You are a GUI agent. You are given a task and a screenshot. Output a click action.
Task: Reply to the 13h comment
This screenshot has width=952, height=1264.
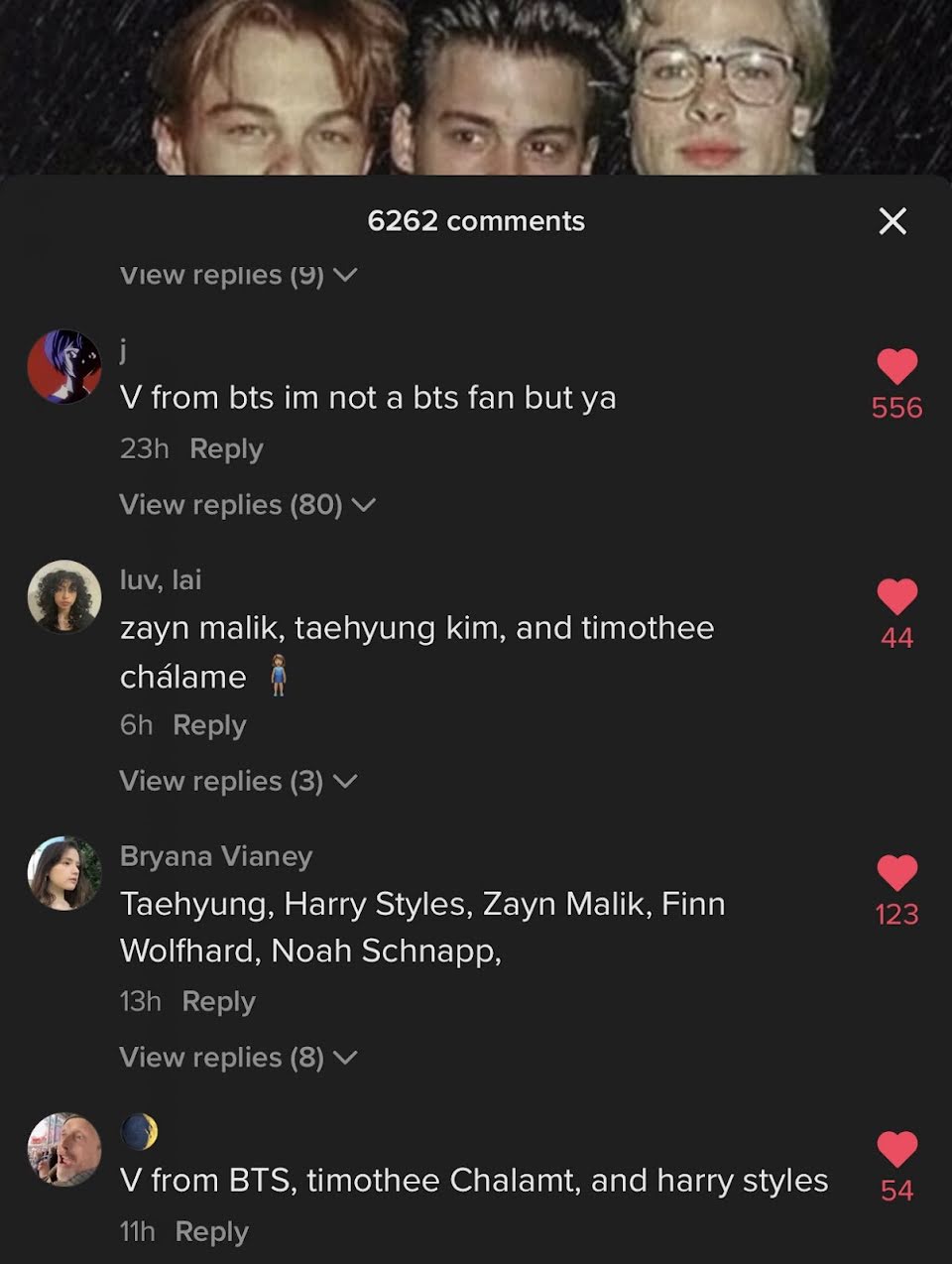[x=218, y=1001]
